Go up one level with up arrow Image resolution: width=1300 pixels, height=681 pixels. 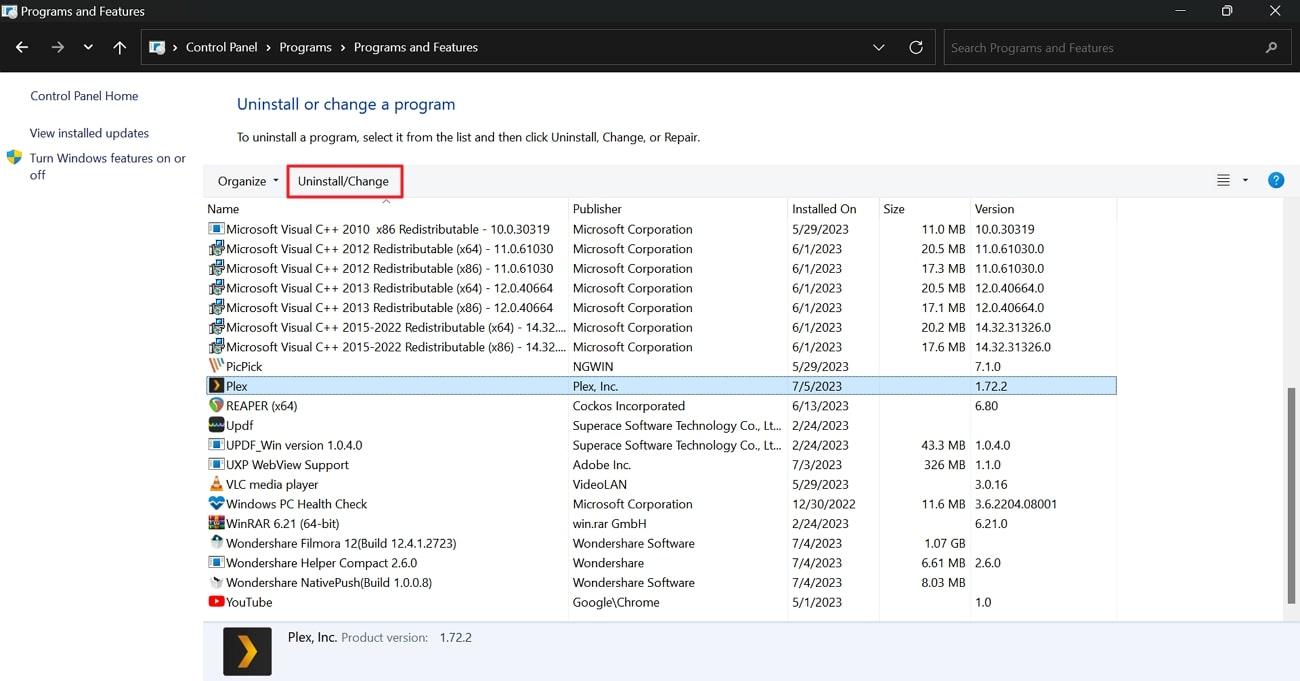click(120, 48)
